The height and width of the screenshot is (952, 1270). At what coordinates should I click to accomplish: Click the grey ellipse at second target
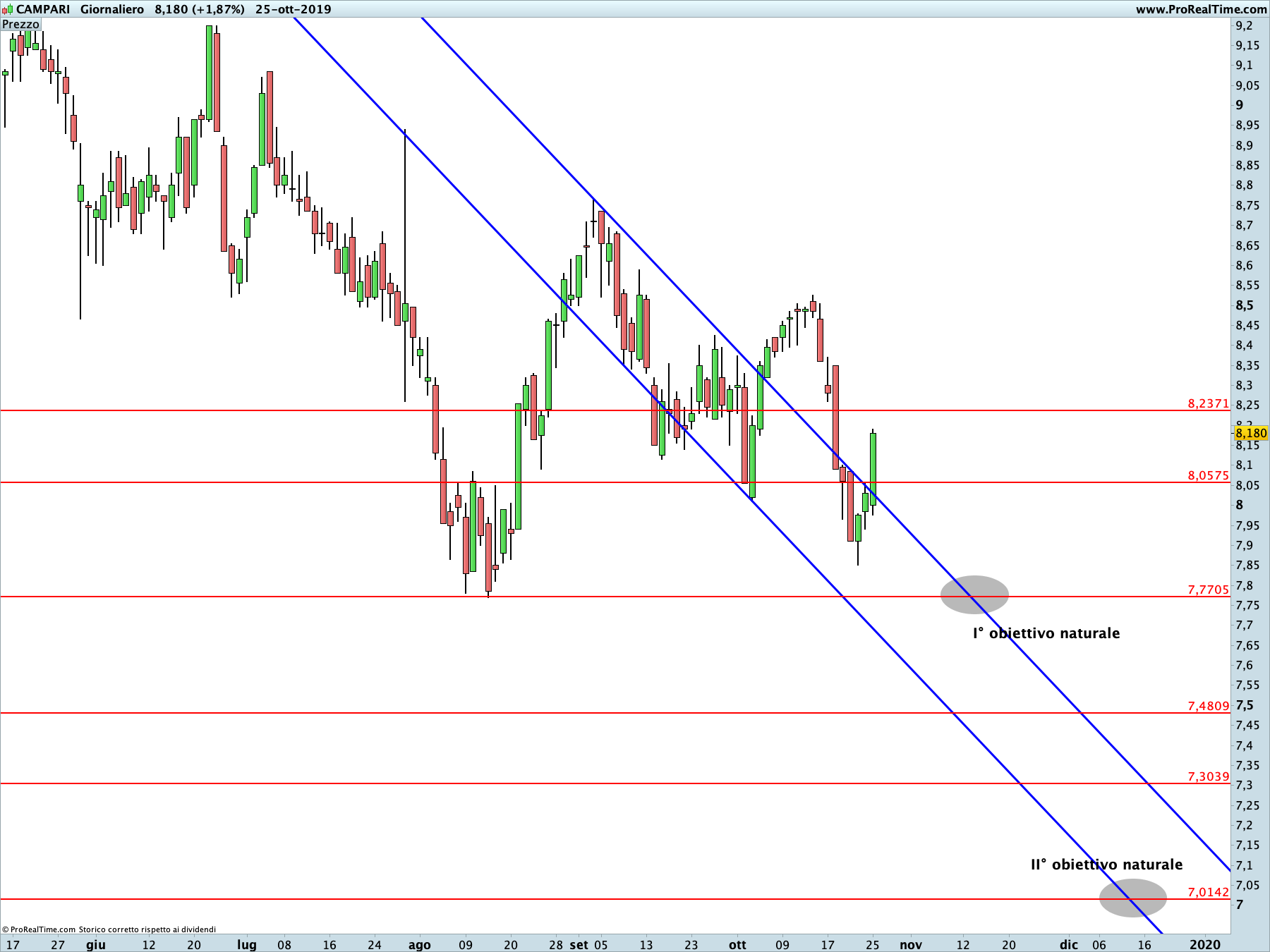click(x=1132, y=898)
